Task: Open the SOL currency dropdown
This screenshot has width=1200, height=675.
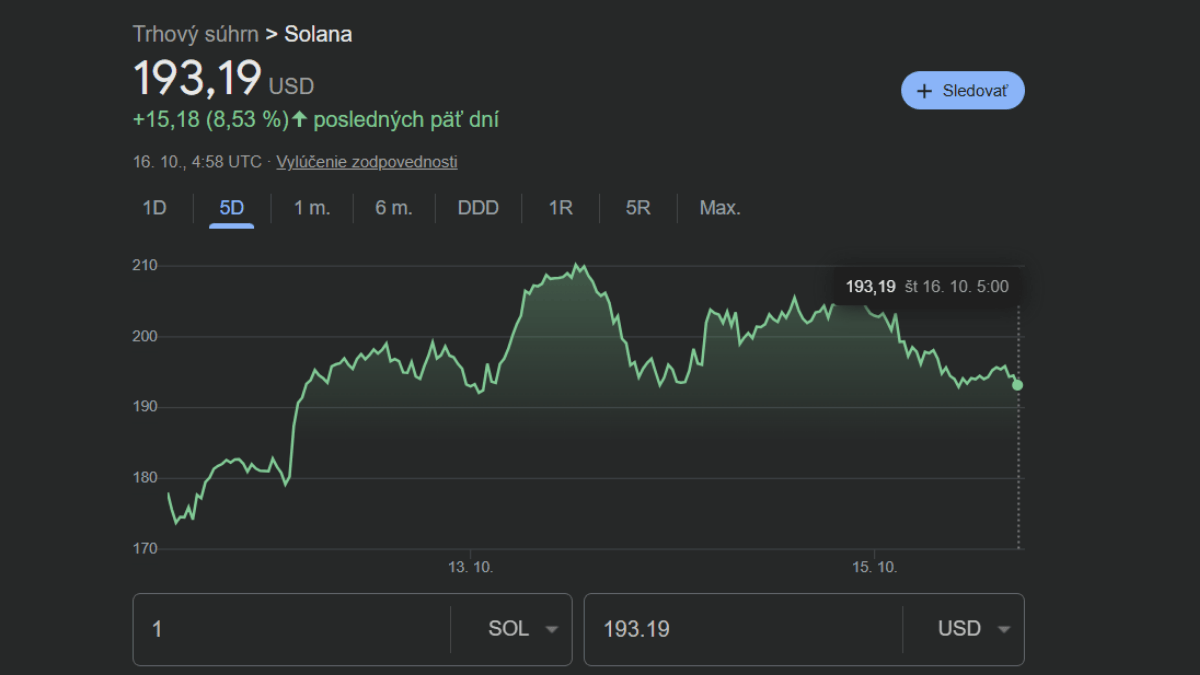Action: point(522,629)
